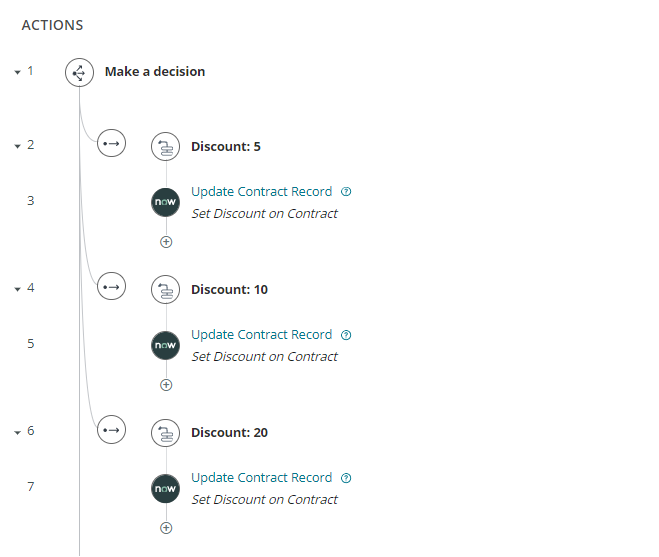
Task: Select the Discount: 5 branch arrow icon
Action: point(111,143)
